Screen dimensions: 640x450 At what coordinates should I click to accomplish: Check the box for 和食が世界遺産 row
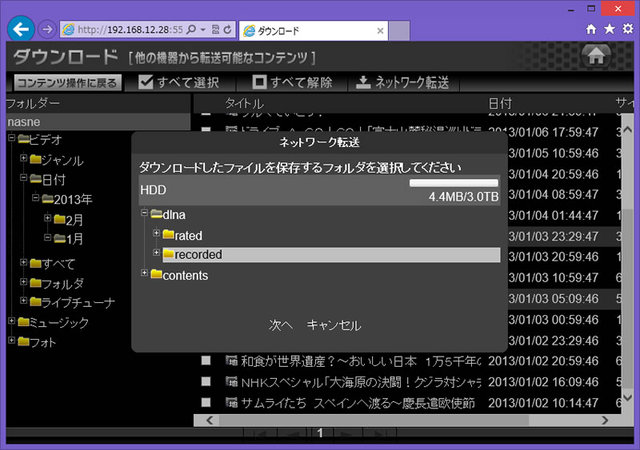[x=206, y=361]
